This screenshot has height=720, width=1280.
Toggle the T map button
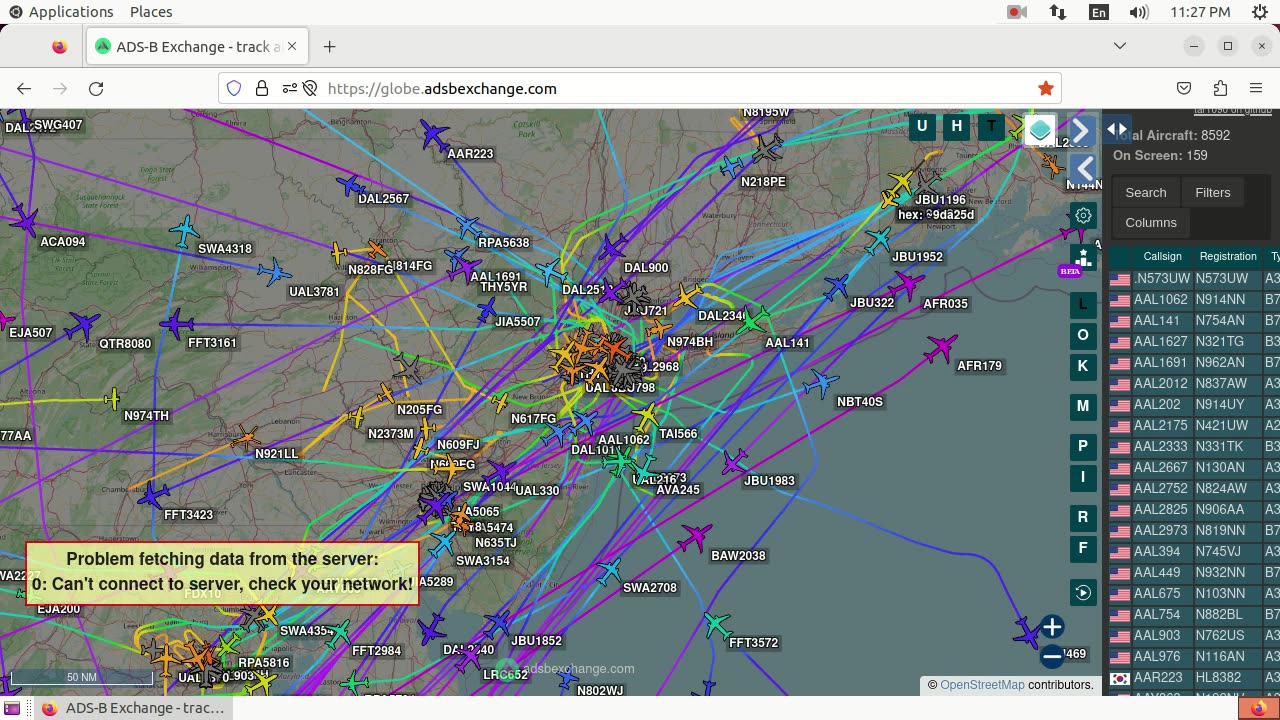click(x=991, y=126)
